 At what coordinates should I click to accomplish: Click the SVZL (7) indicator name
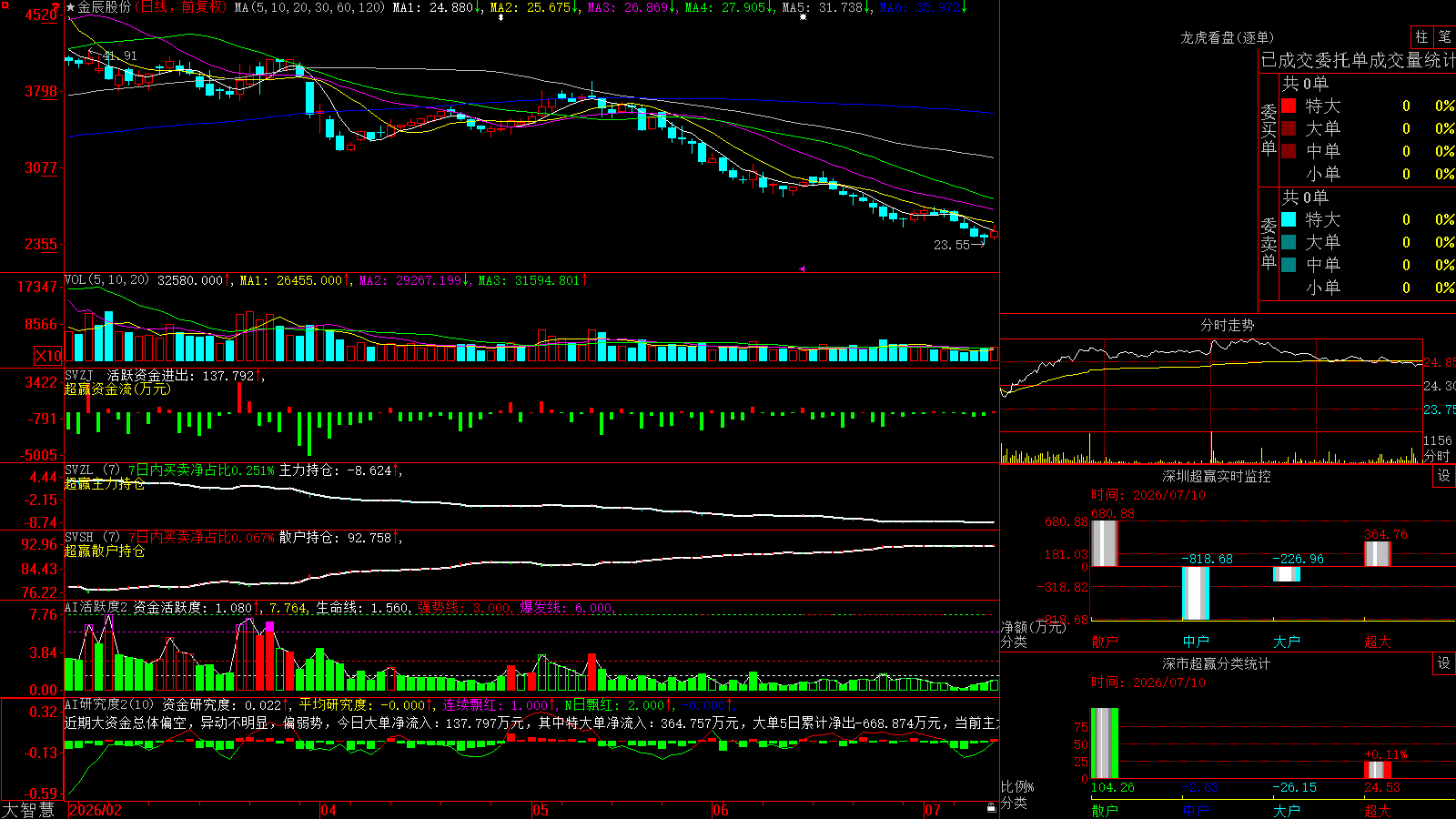click(93, 470)
